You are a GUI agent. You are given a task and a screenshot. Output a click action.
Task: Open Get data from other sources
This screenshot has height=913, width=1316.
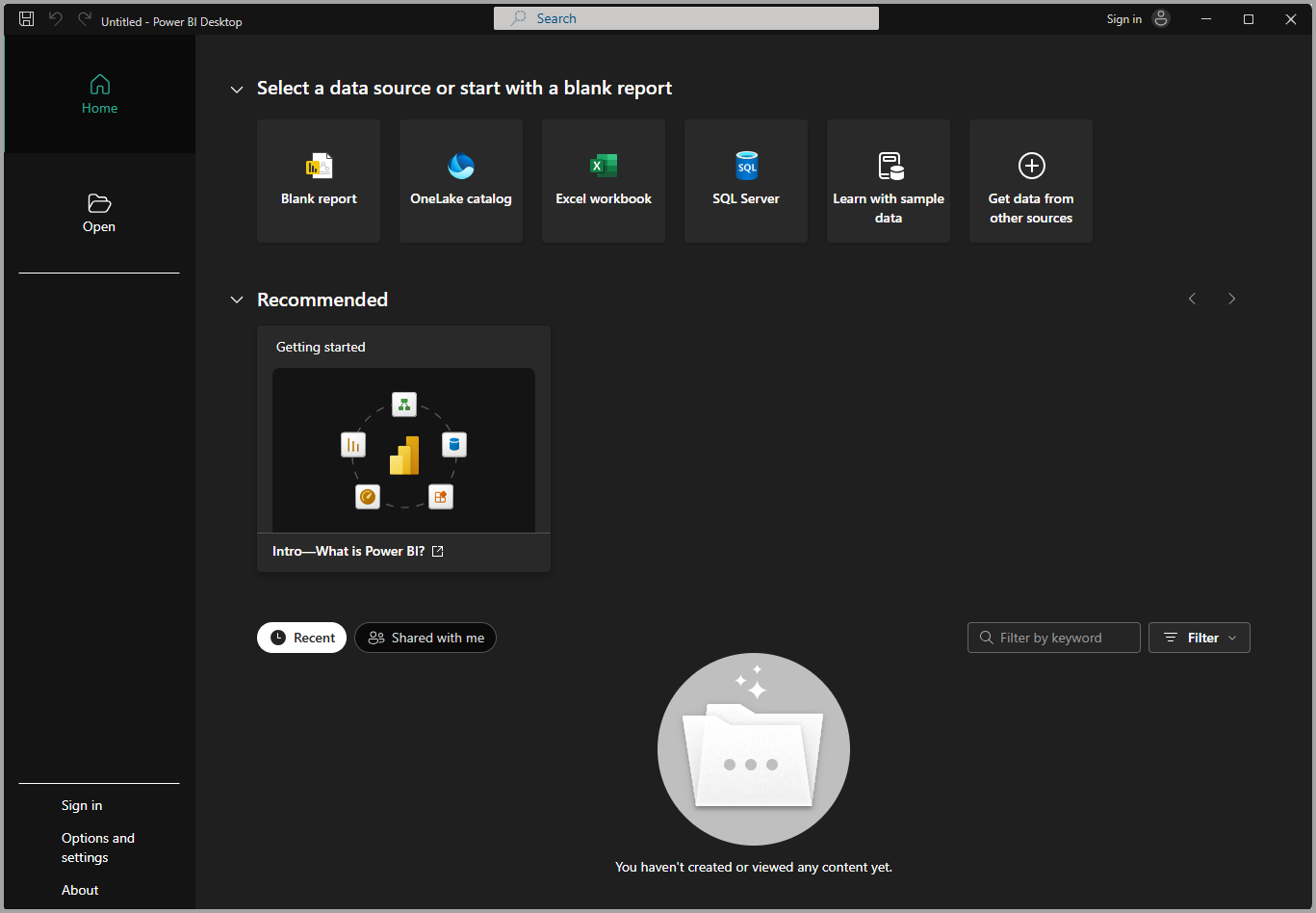coord(1030,181)
